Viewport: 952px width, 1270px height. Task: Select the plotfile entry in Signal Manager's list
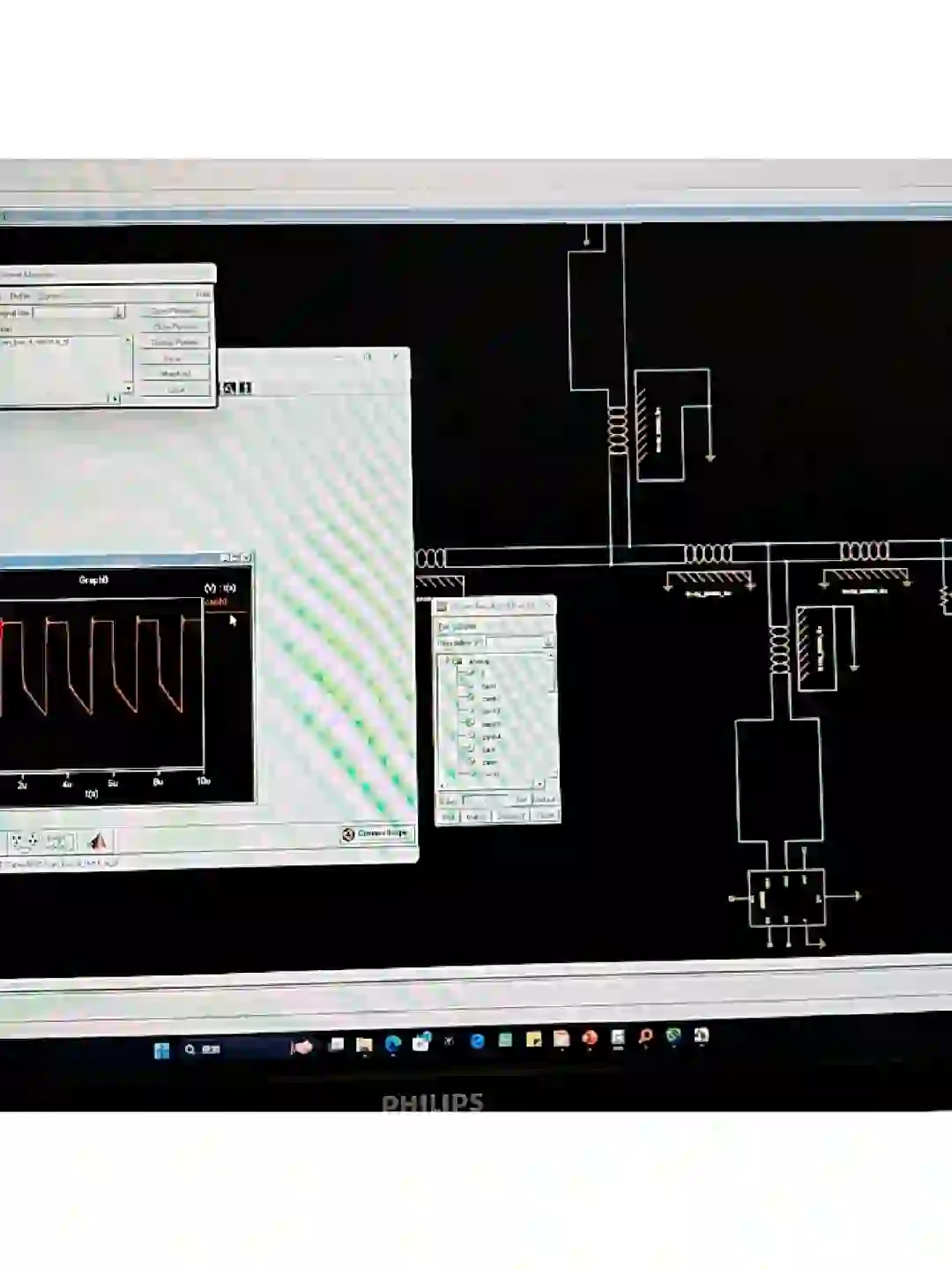pos(35,341)
